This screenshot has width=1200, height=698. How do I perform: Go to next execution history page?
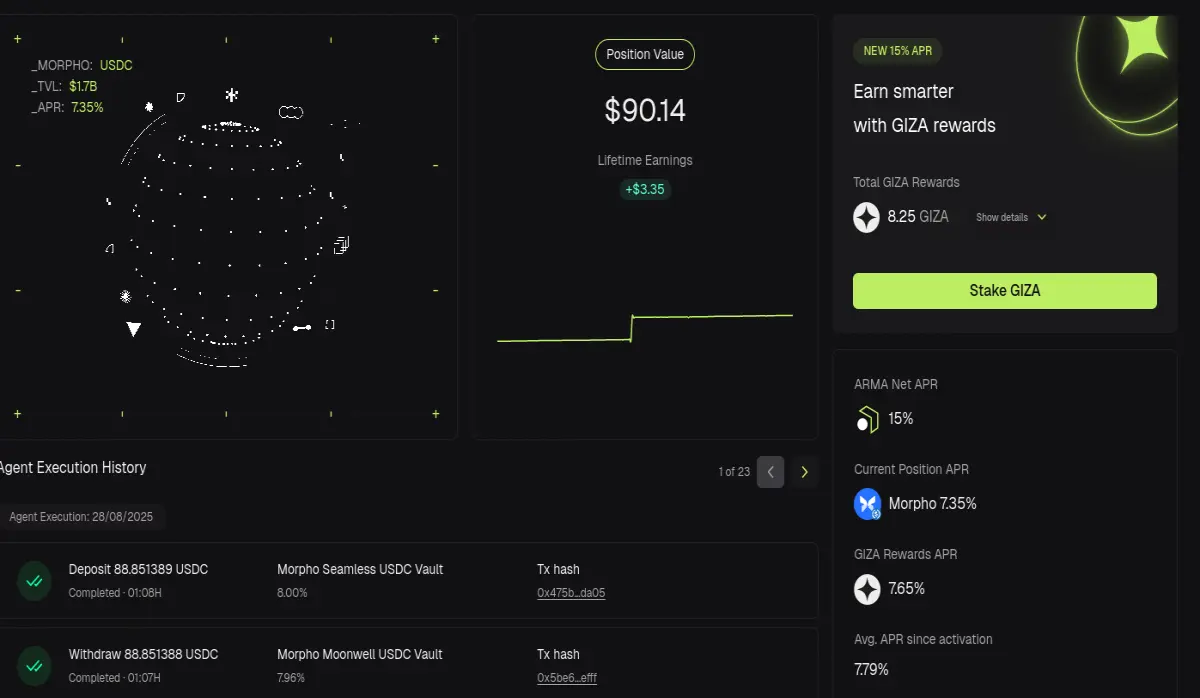(x=804, y=472)
